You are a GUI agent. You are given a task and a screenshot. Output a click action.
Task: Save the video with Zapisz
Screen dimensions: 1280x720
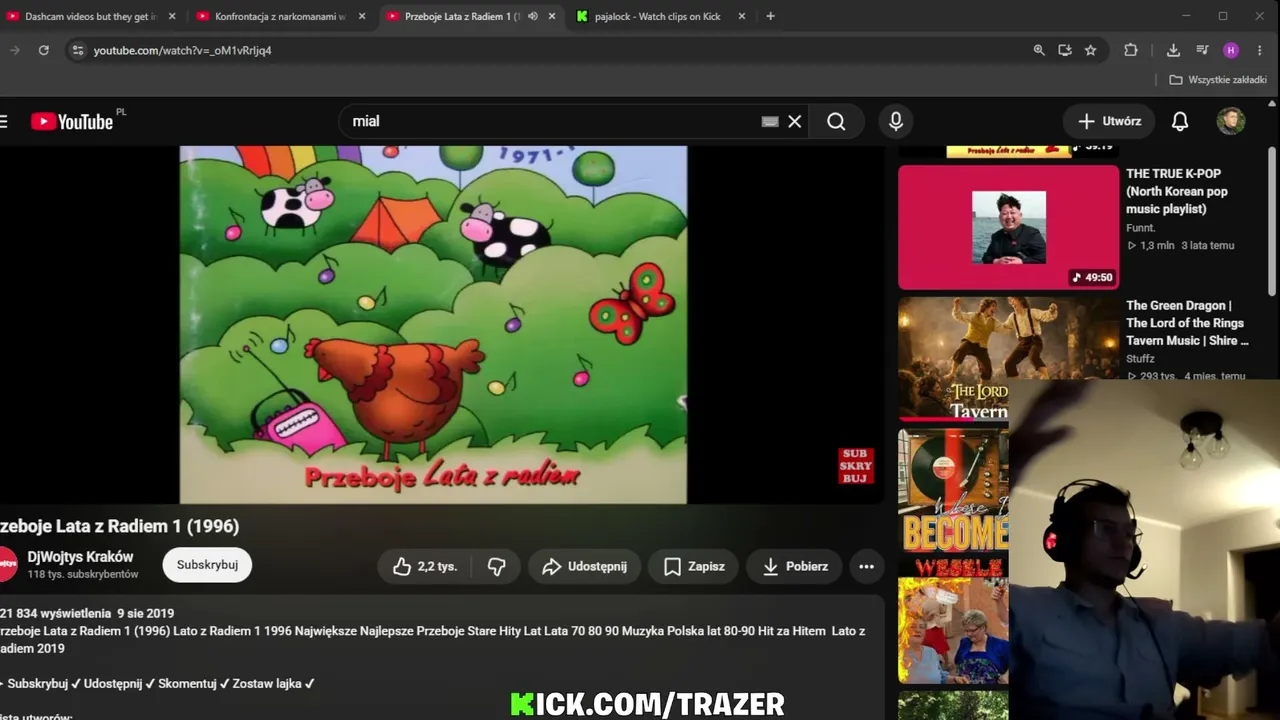[694, 566]
